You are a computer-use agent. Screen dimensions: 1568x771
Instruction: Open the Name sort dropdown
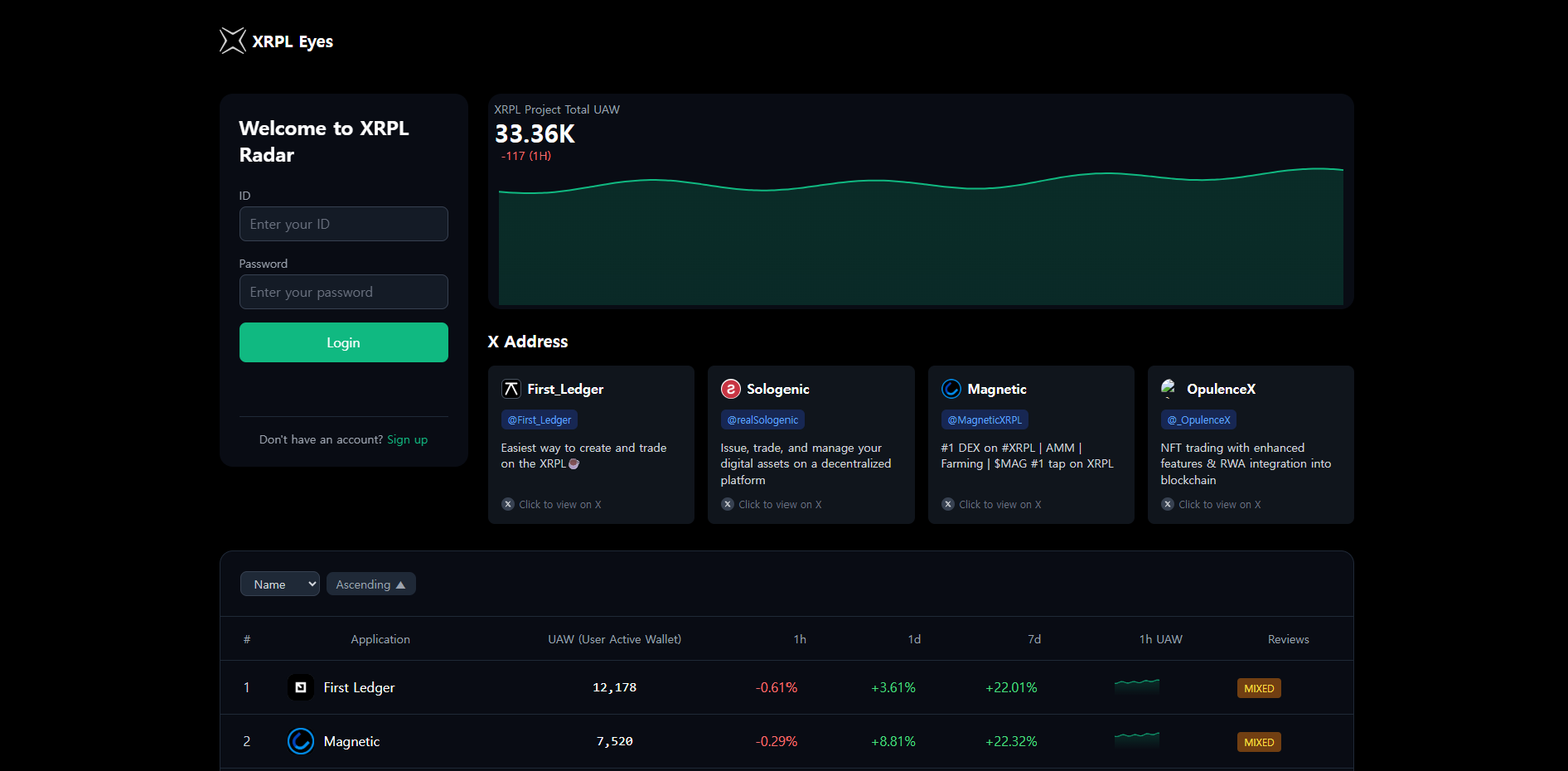click(280, 584)
